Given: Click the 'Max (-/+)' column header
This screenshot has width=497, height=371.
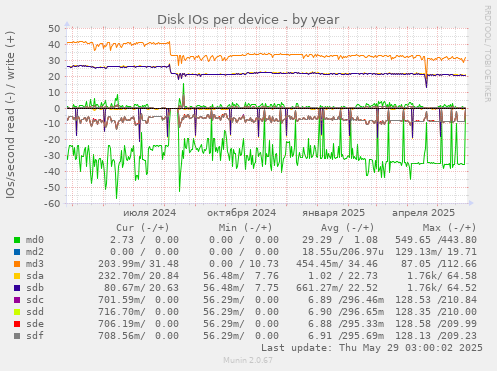Looking at the screenshot, I should coord(449,228).
